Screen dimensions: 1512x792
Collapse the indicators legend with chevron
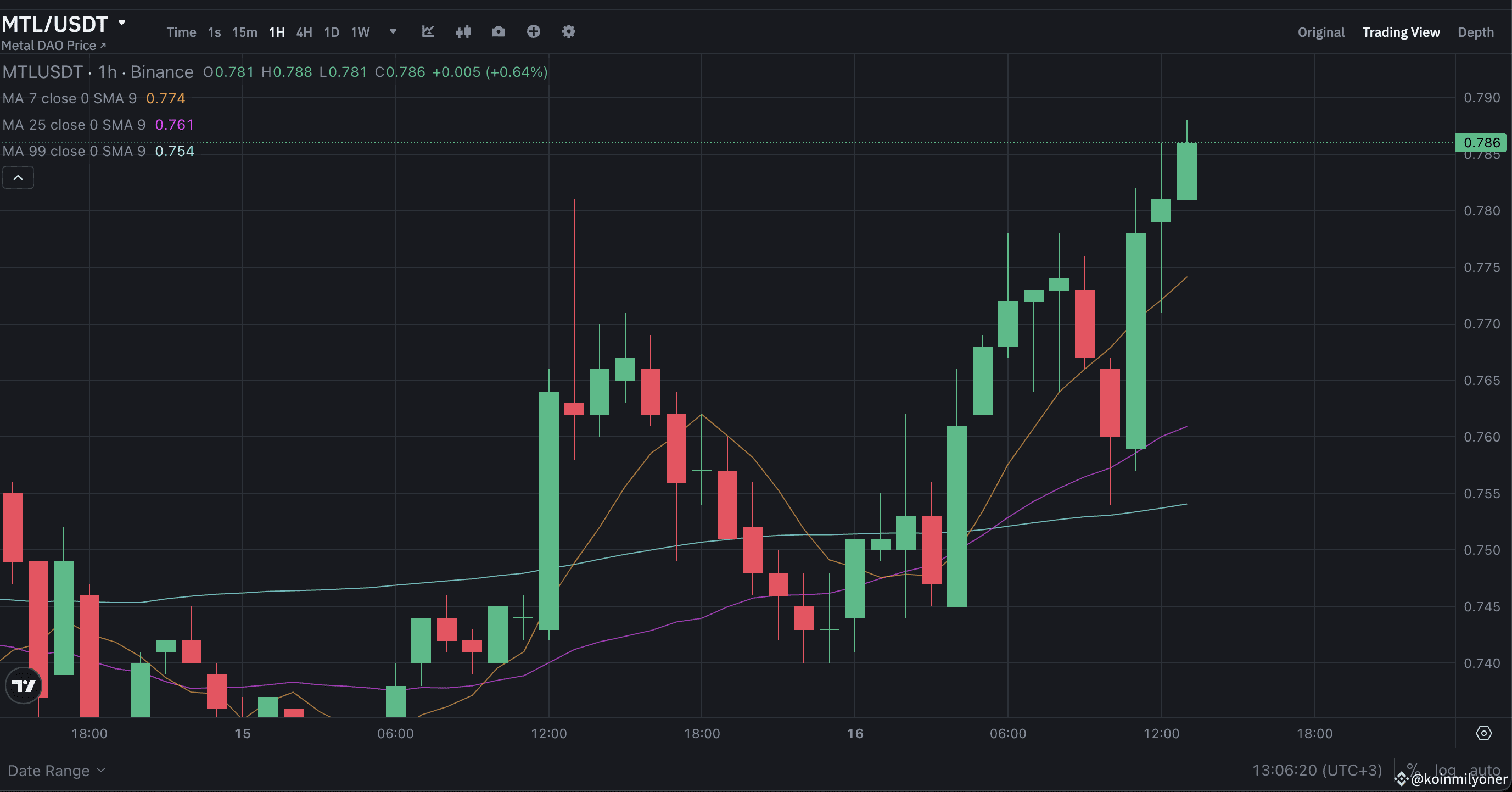click(x=18, y=177)
